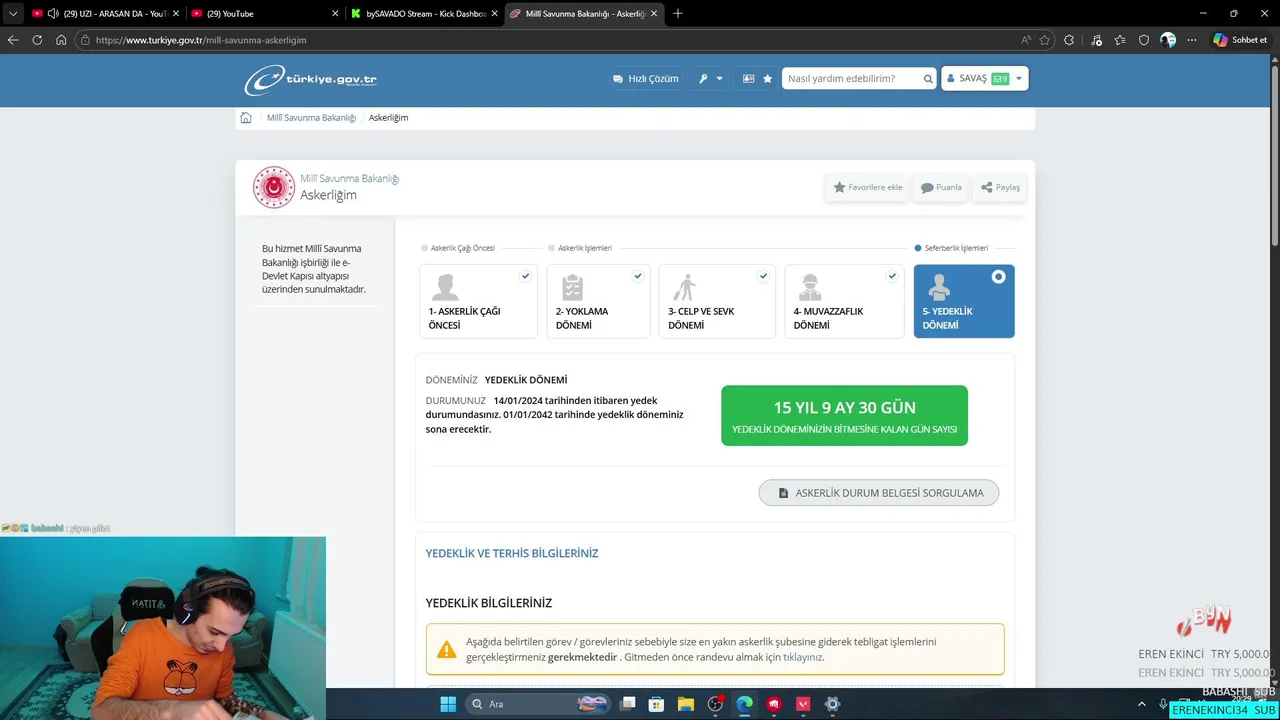Open the browser home page icon
Image resolution: width=1280 pixels, height=720 pixels.
click(x=61, y=40)
